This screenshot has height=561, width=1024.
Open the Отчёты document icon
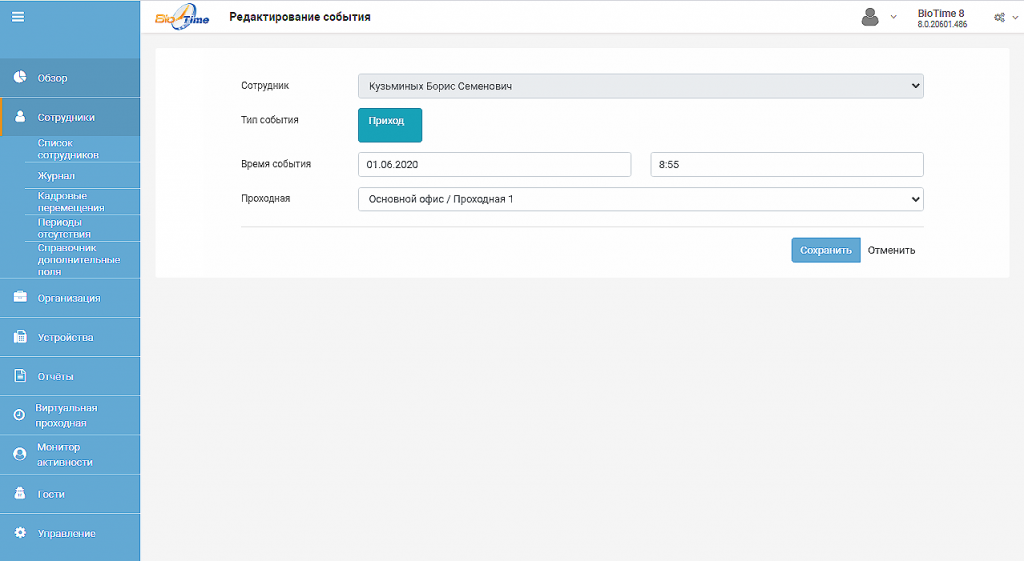[20, 376]
